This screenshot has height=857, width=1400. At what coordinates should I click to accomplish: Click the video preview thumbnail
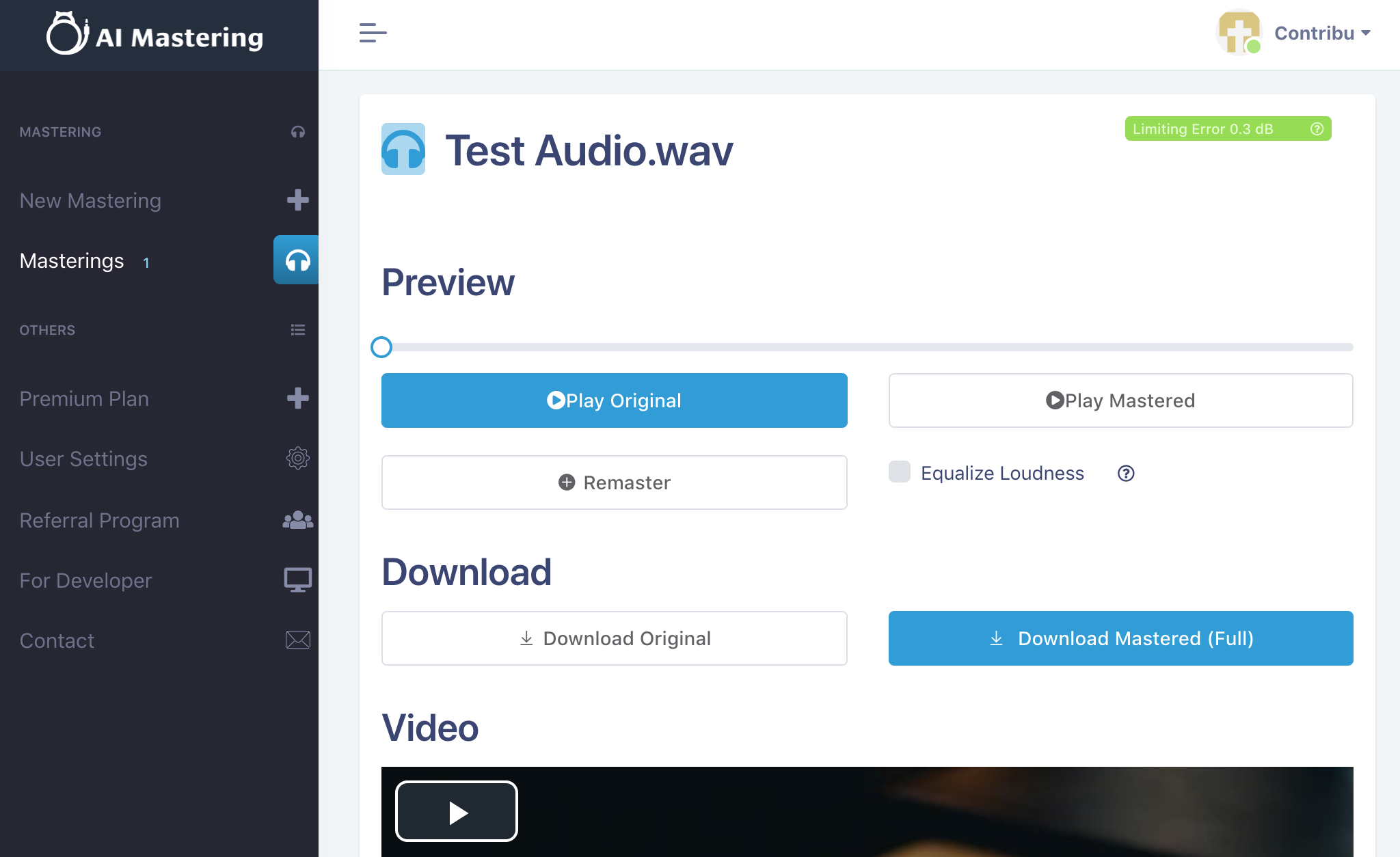(867, 812)
